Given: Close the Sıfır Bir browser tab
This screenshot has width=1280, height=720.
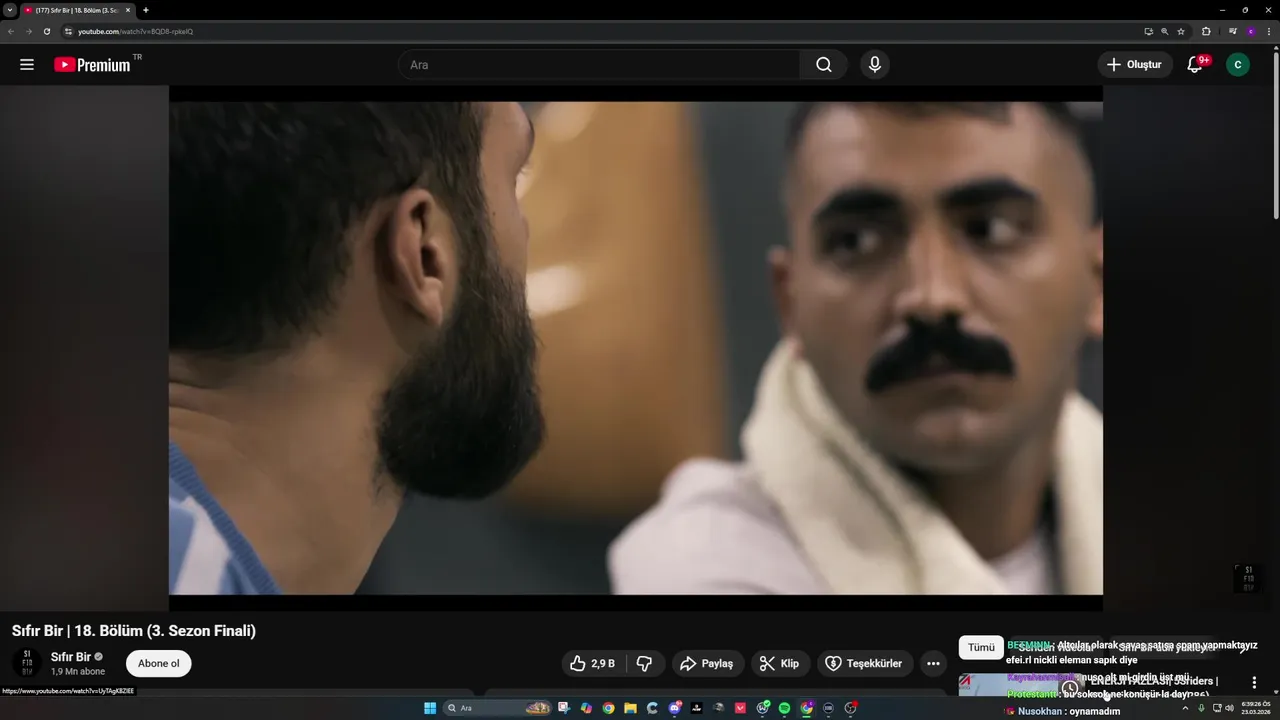Looking at the screenshot, I should tap(128, 10).
